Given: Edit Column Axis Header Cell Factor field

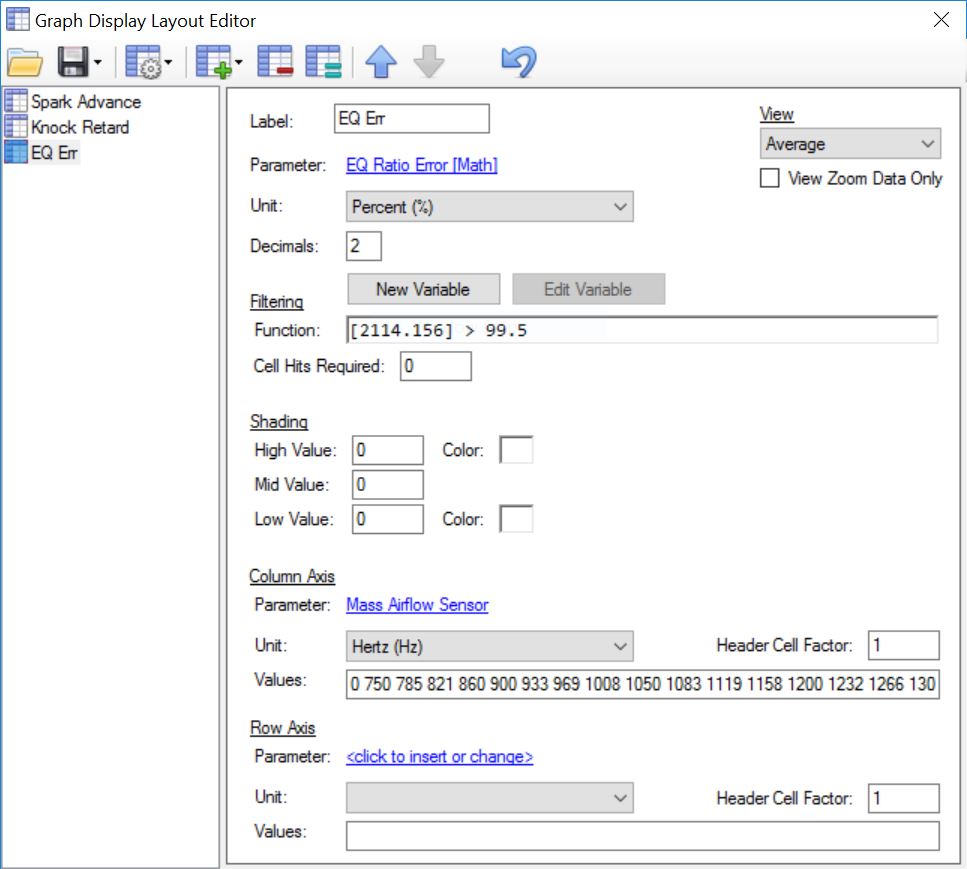Looking at the screenshot, I should [903, 645].
